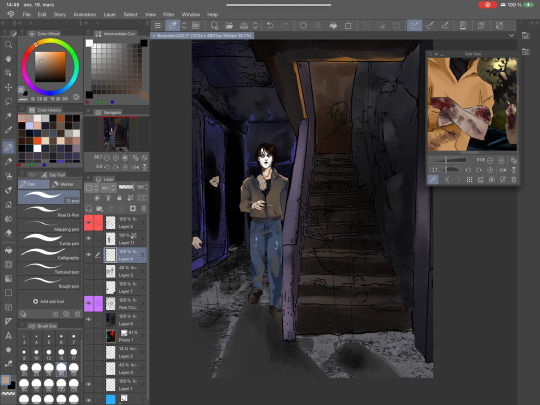Toggle visibility of Layer 1
The image size is (540, 405).
point(89,384)
